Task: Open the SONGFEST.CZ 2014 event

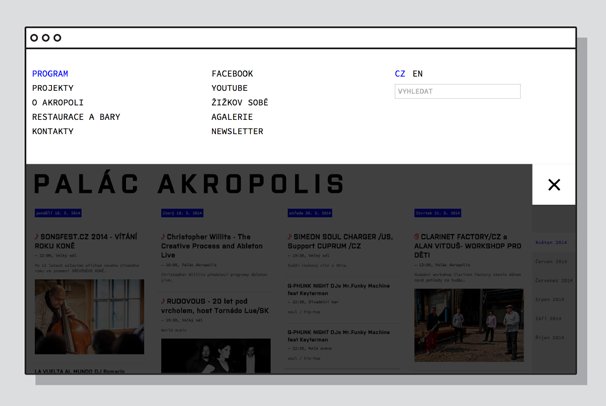Action: pyautogui.click(x=87, y=241)
